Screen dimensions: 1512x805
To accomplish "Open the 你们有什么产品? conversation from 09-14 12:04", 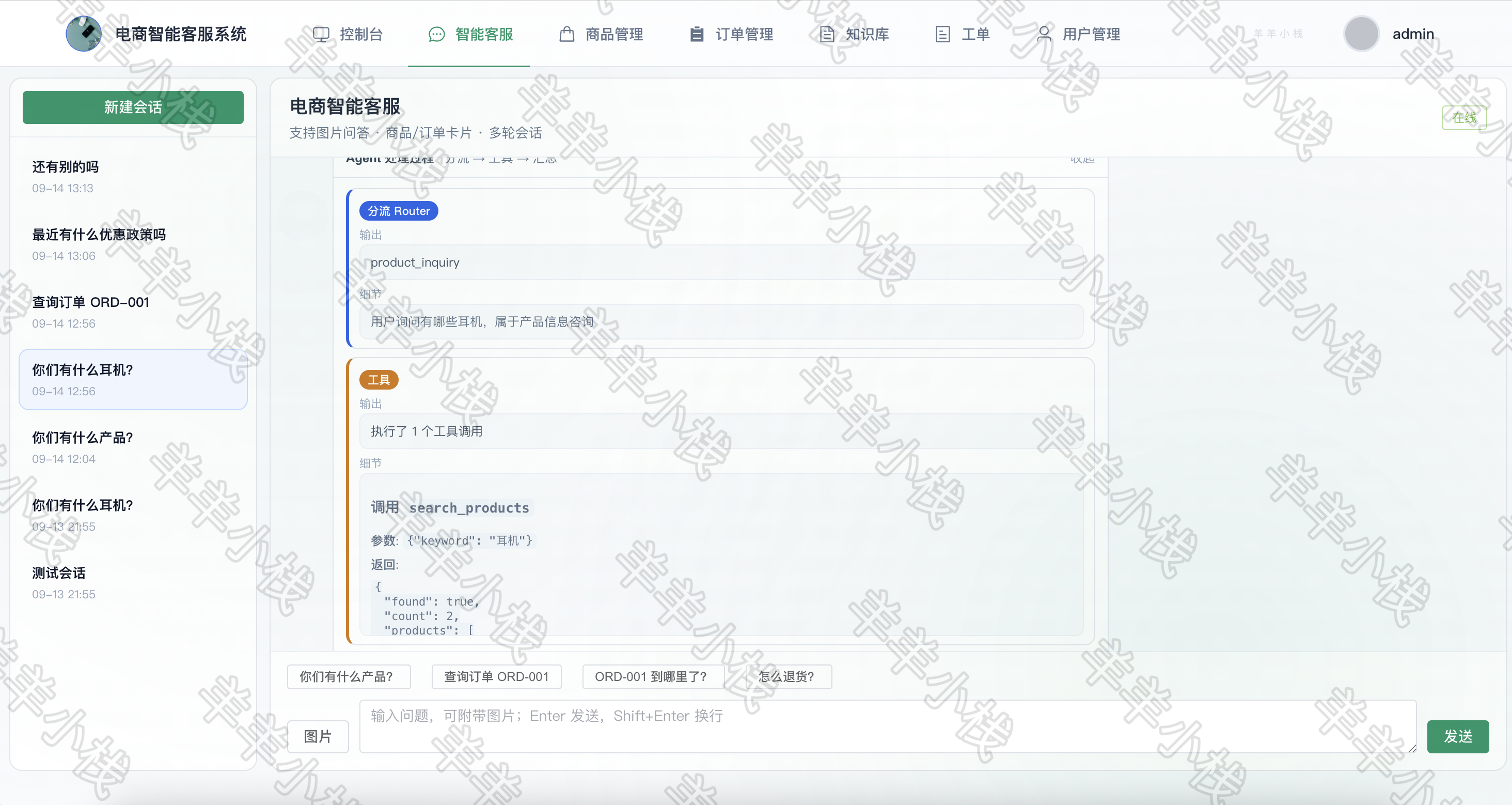I will point(133,447).
